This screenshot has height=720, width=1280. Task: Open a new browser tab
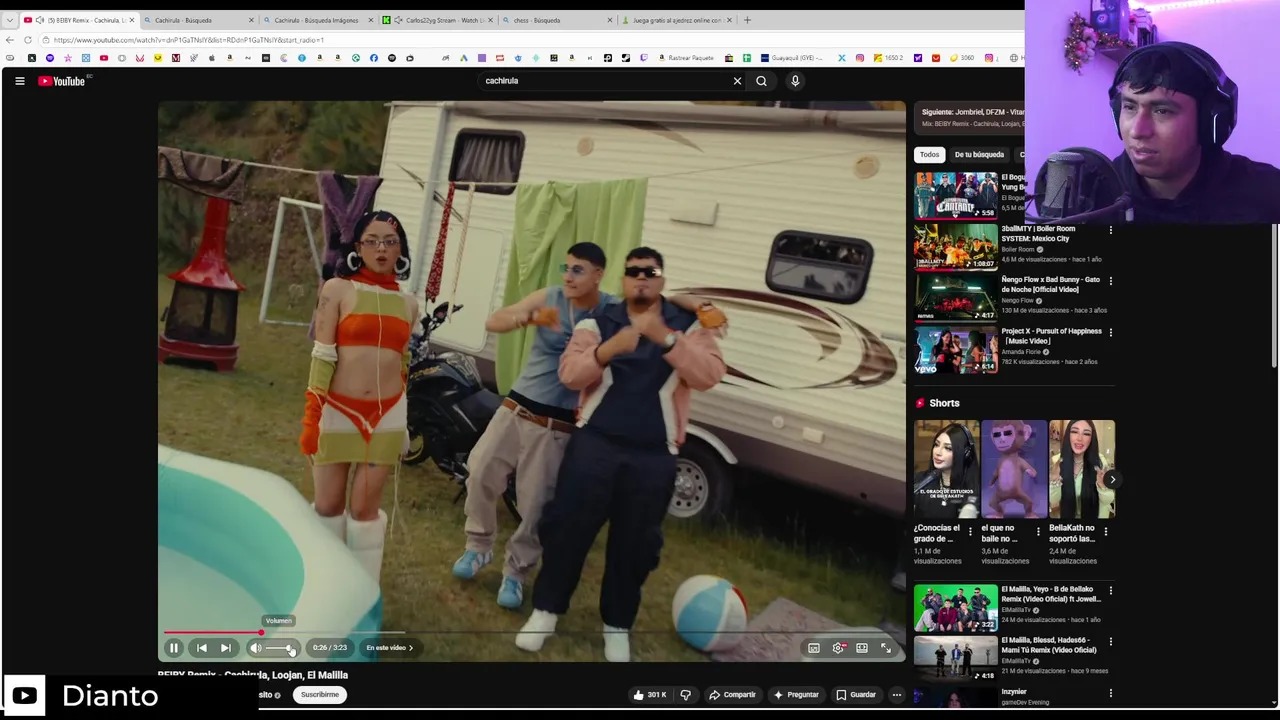tap(747, 20)
